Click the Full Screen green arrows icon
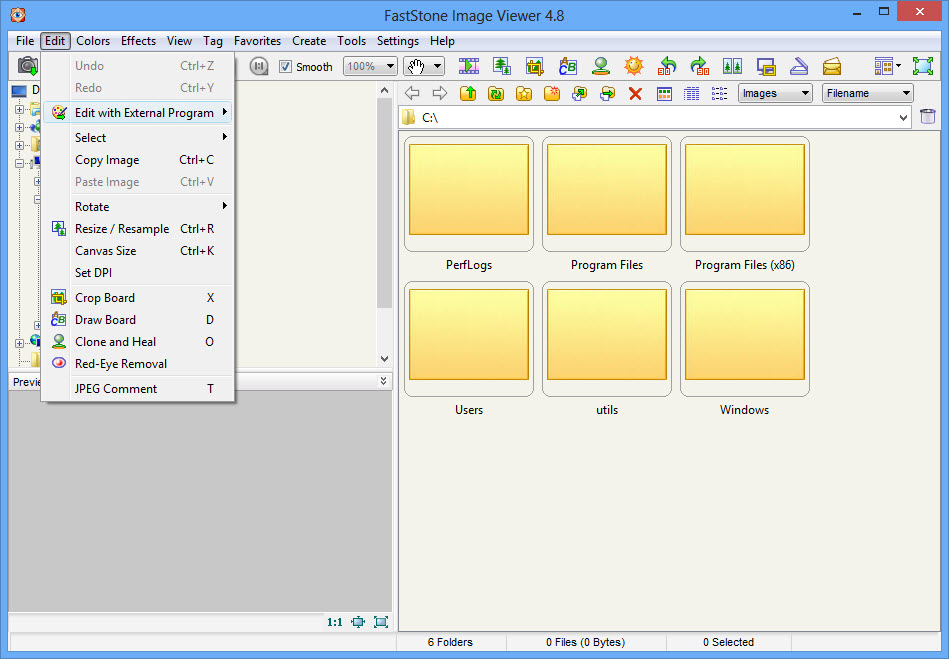 [x=923, y=66]
